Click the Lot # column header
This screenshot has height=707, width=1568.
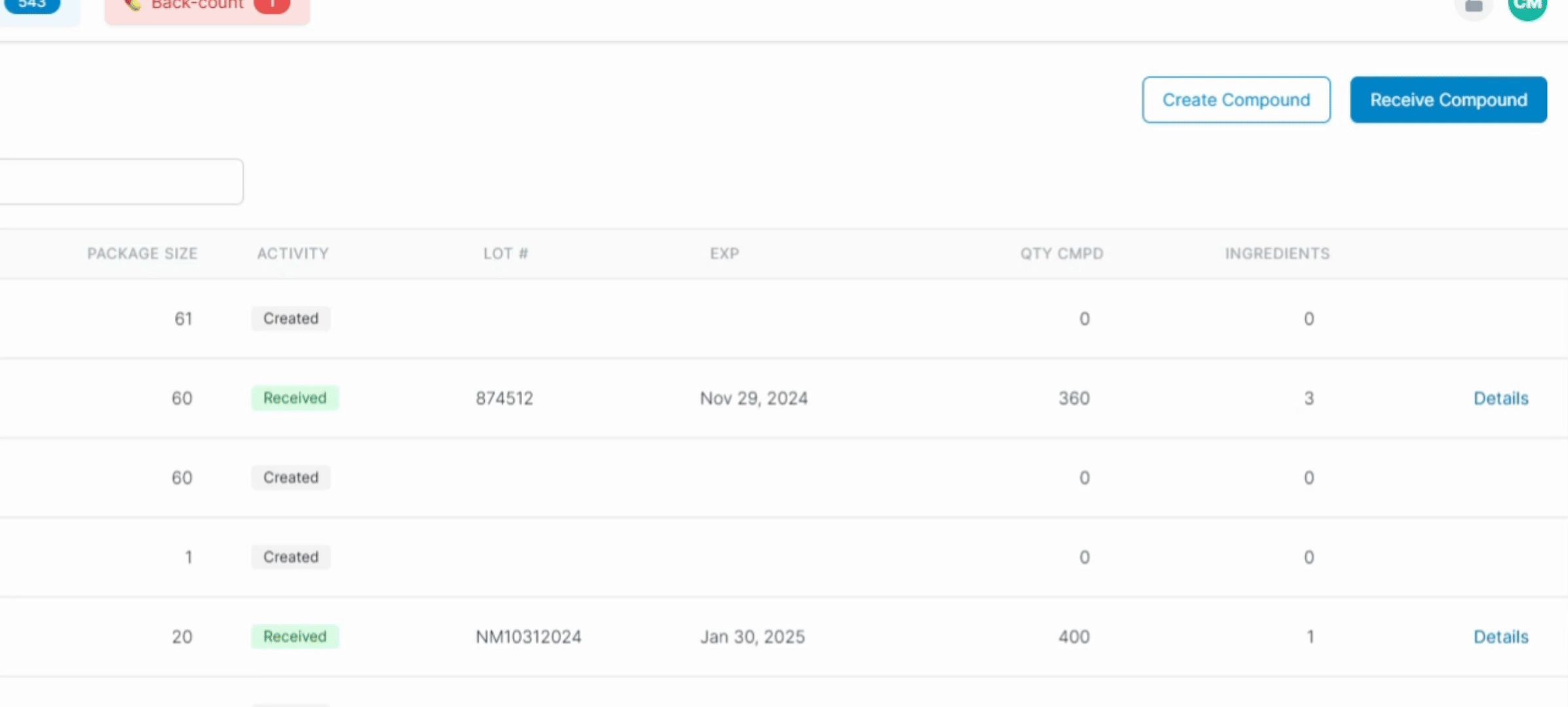506,253
